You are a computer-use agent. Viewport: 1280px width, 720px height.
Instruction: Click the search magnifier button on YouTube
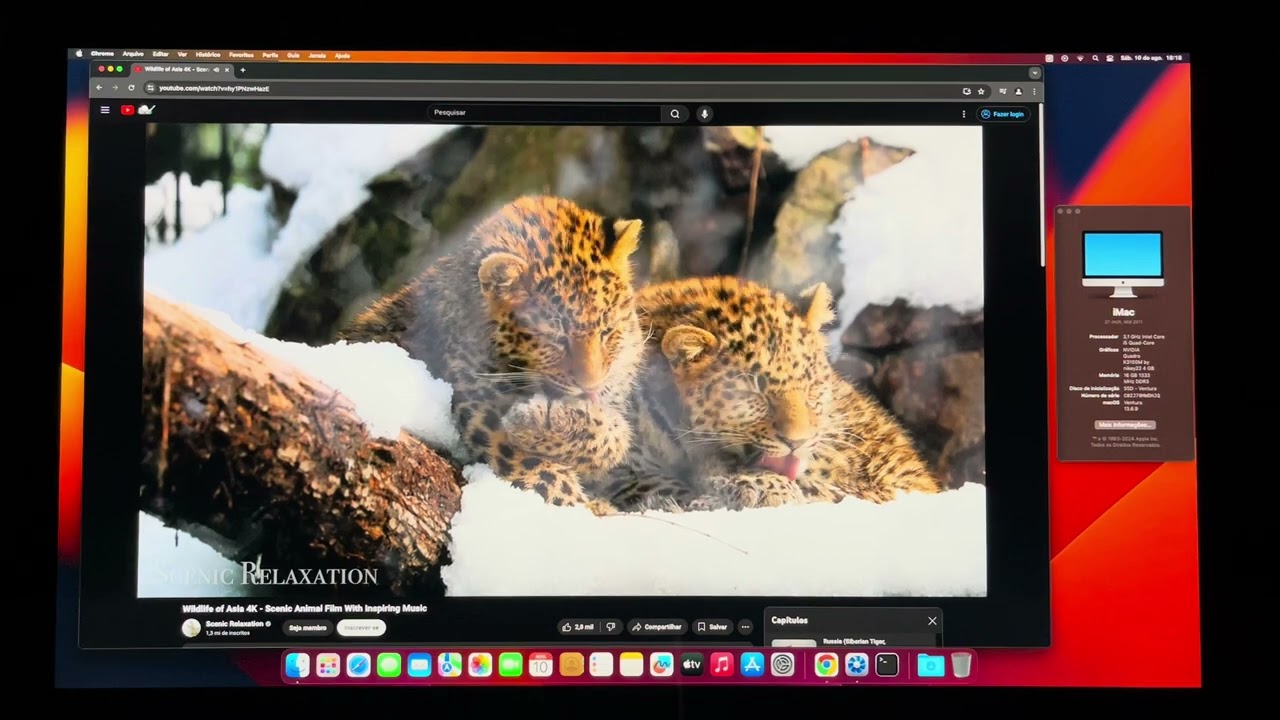pyautogui.click(x=675, y=114)
